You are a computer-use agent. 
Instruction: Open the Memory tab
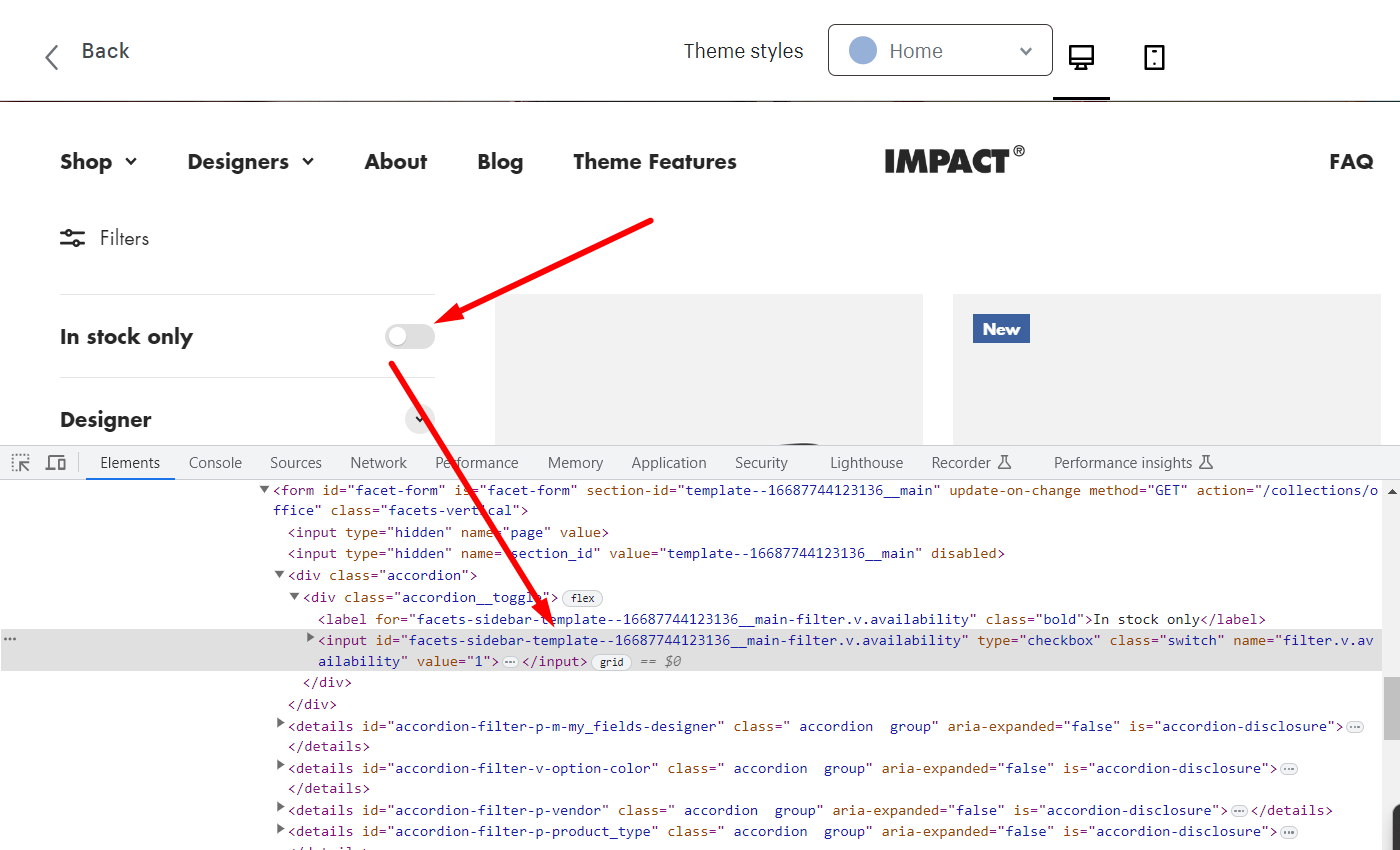click(x=575, y=463)
